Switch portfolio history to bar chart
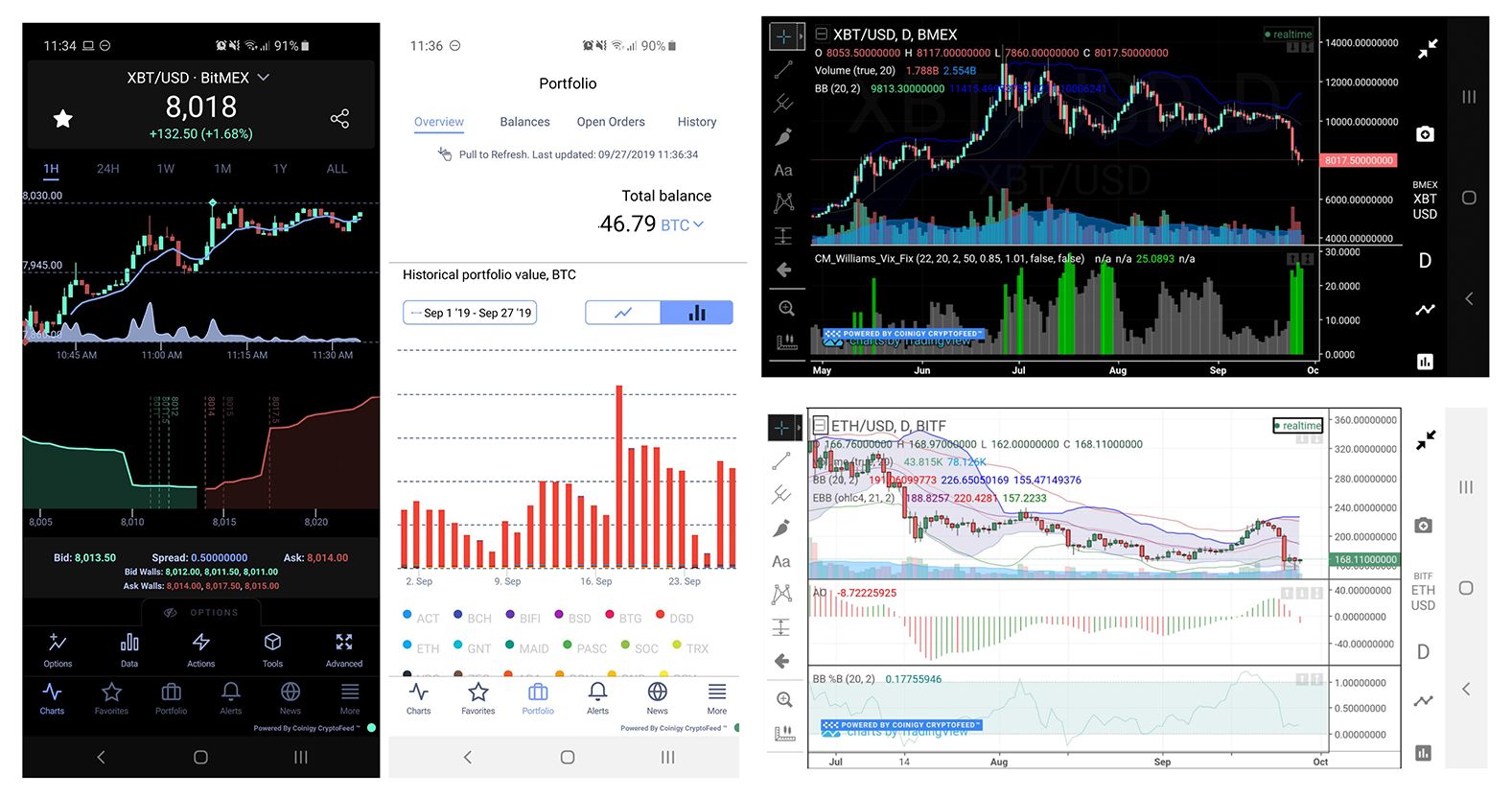The width and height of the screenshot is (1512, 798). [x=697, y=313]
